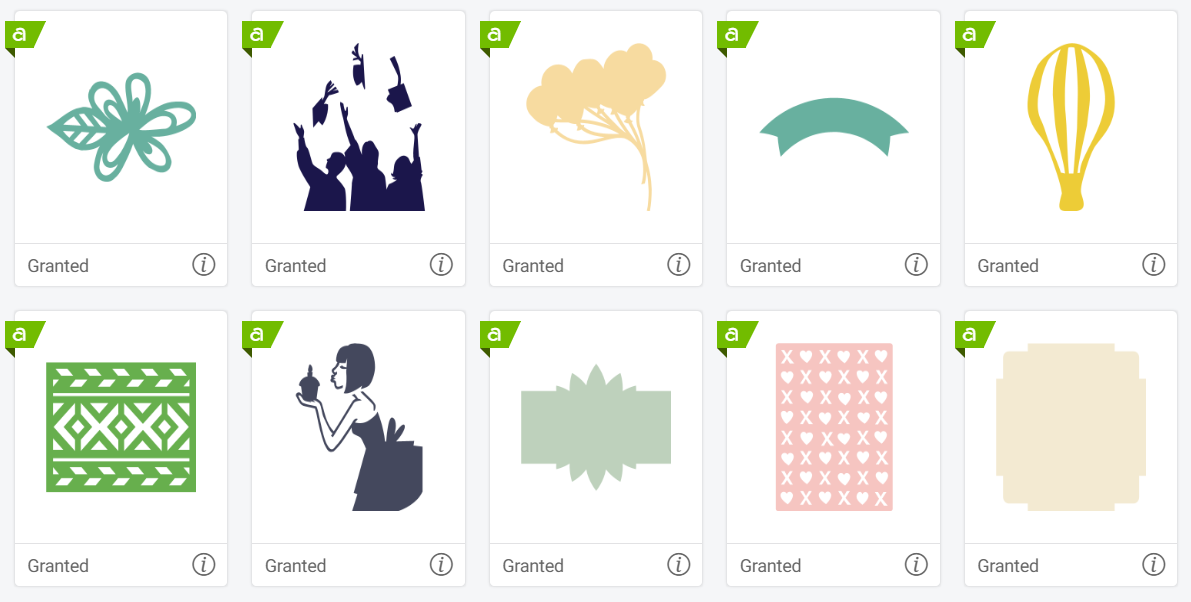The width and height of the screenshot is (1191, 602).
Task: Open info for green tribal pattern card
Action: (204, 565)
